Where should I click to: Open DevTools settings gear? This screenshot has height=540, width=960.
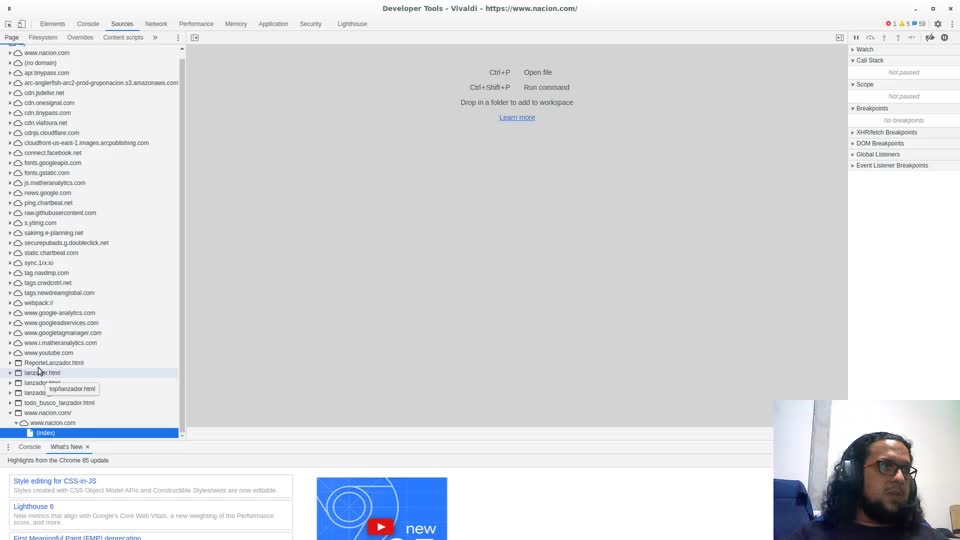click(938, 24)
